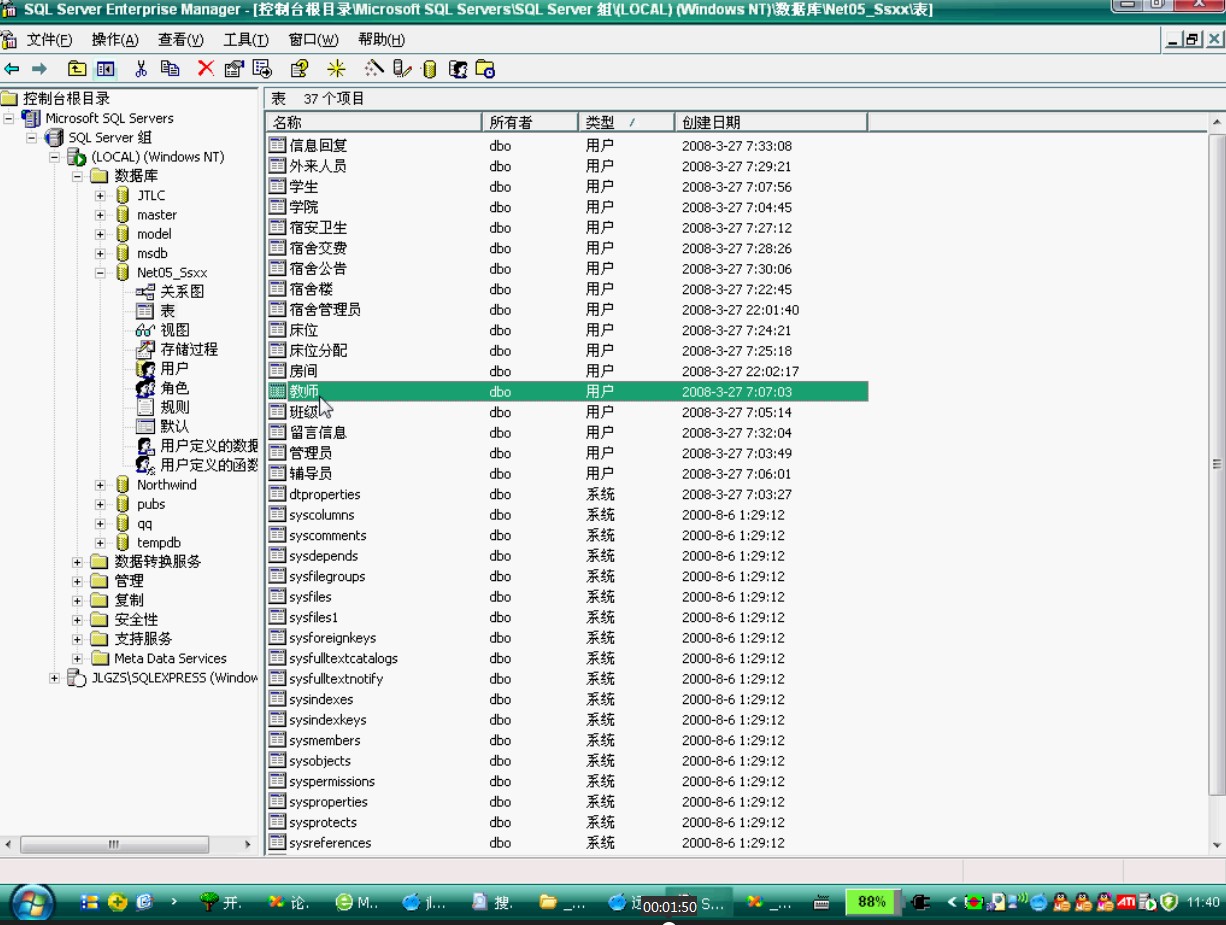Open Properties via toolbar icon
This screenshot has width=1226, height=925.
[234, 69]
